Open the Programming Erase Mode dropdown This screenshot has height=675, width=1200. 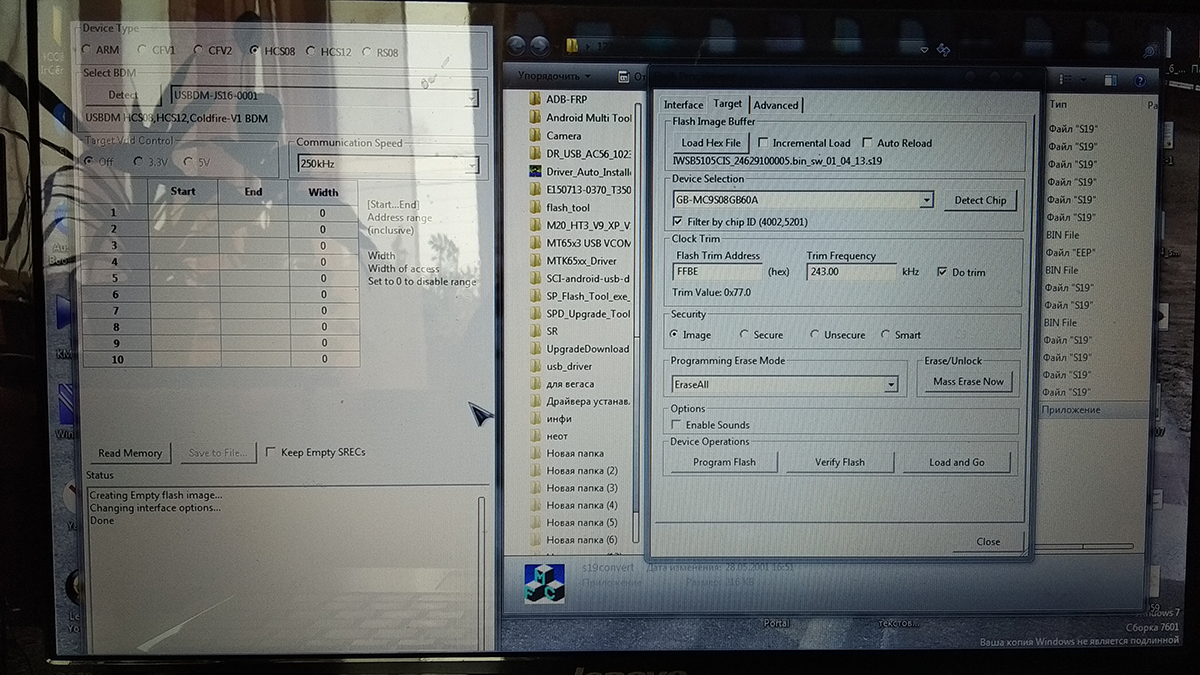coord(890,384)
